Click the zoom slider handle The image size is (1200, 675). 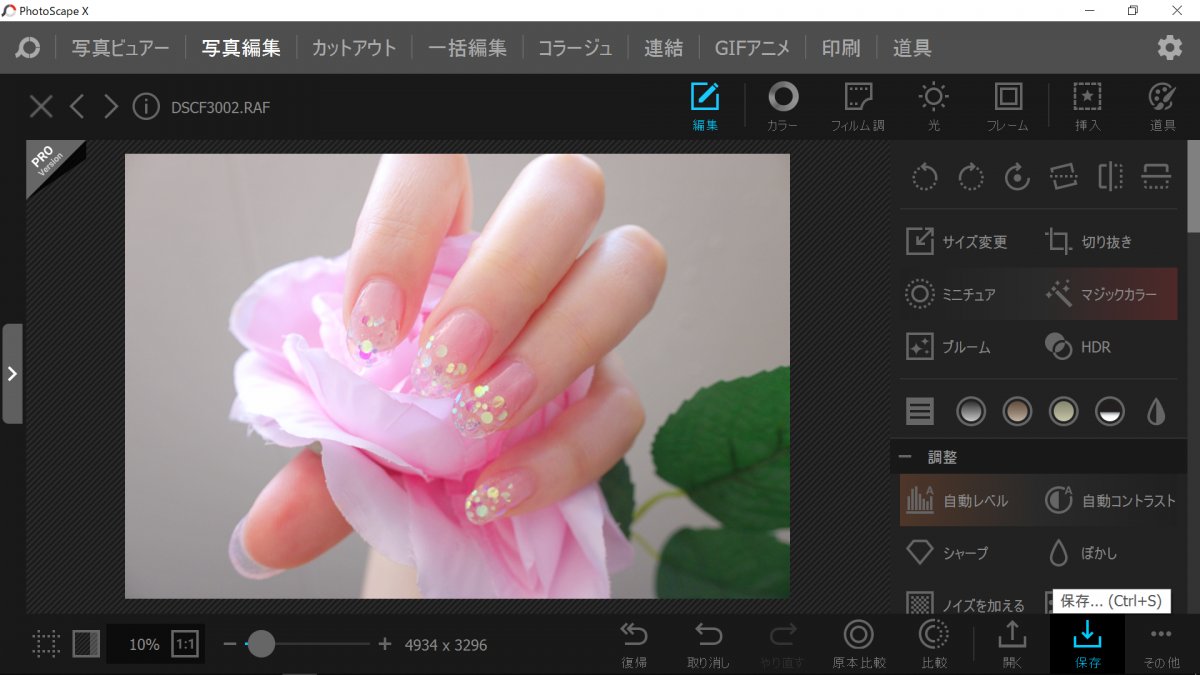[x=261, y=644]
